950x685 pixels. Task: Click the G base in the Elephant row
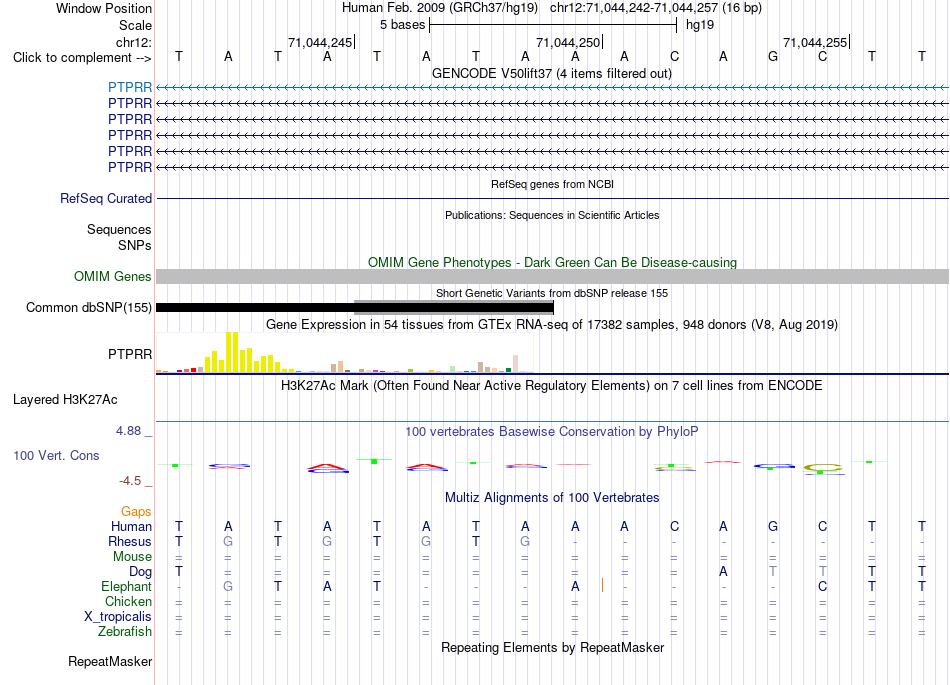228,586
